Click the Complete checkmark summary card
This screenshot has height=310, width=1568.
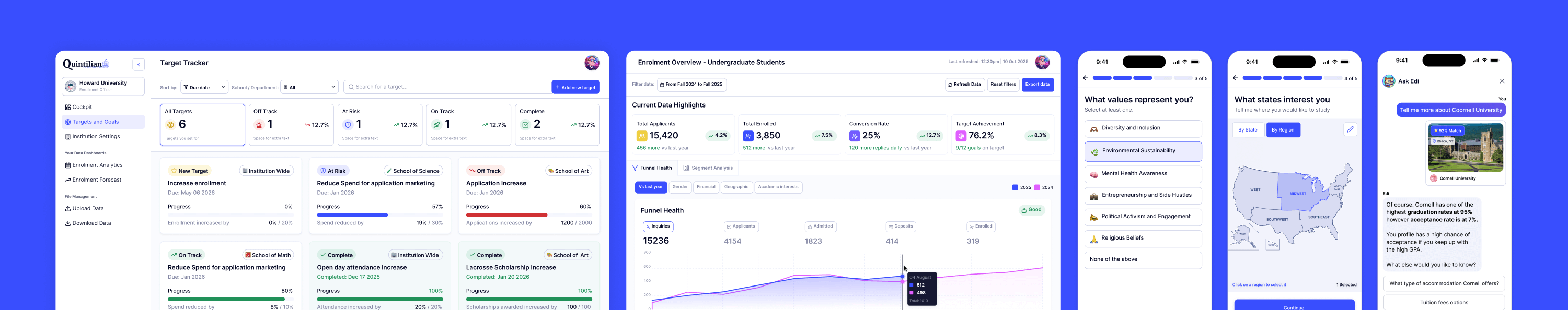pos(557,125)
